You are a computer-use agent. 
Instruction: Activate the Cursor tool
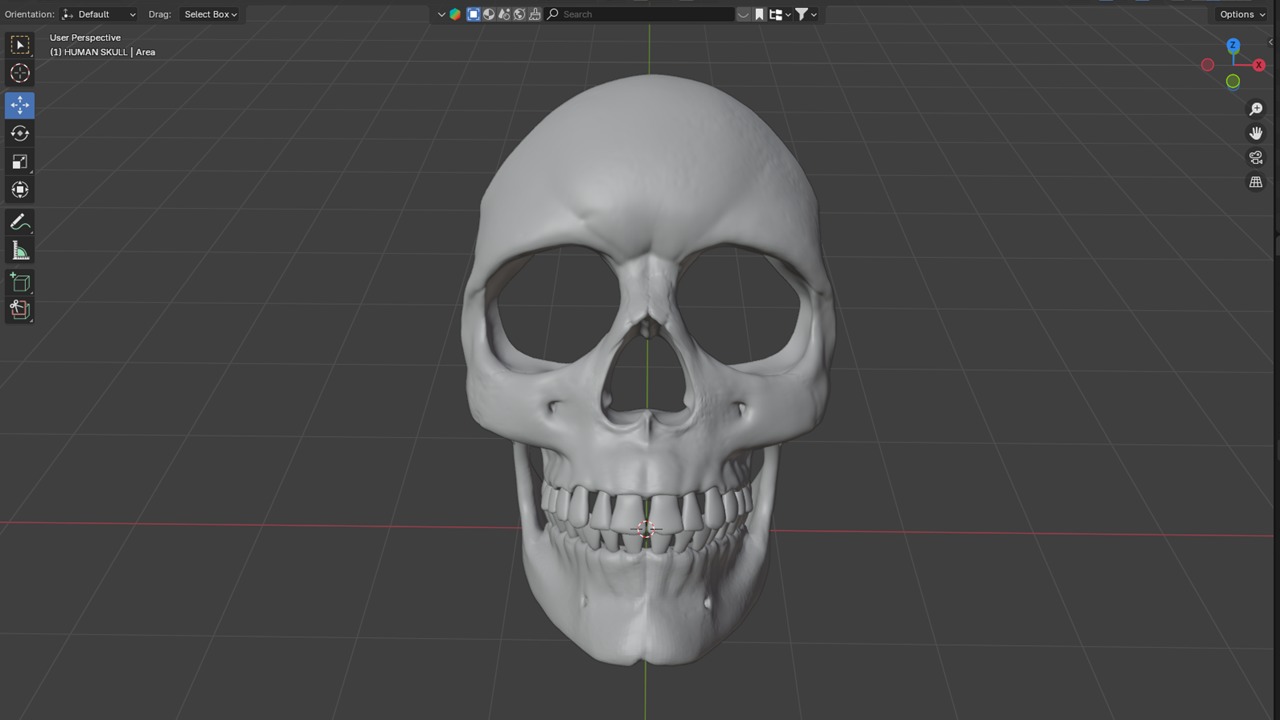point(20,73)
